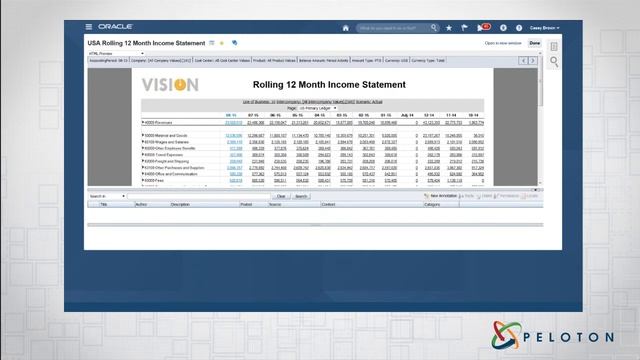This screenshot has height=360, width=640.
Task: Click the Scenario Actual header link
Action: pyautogui.click(x=369, y=102)
